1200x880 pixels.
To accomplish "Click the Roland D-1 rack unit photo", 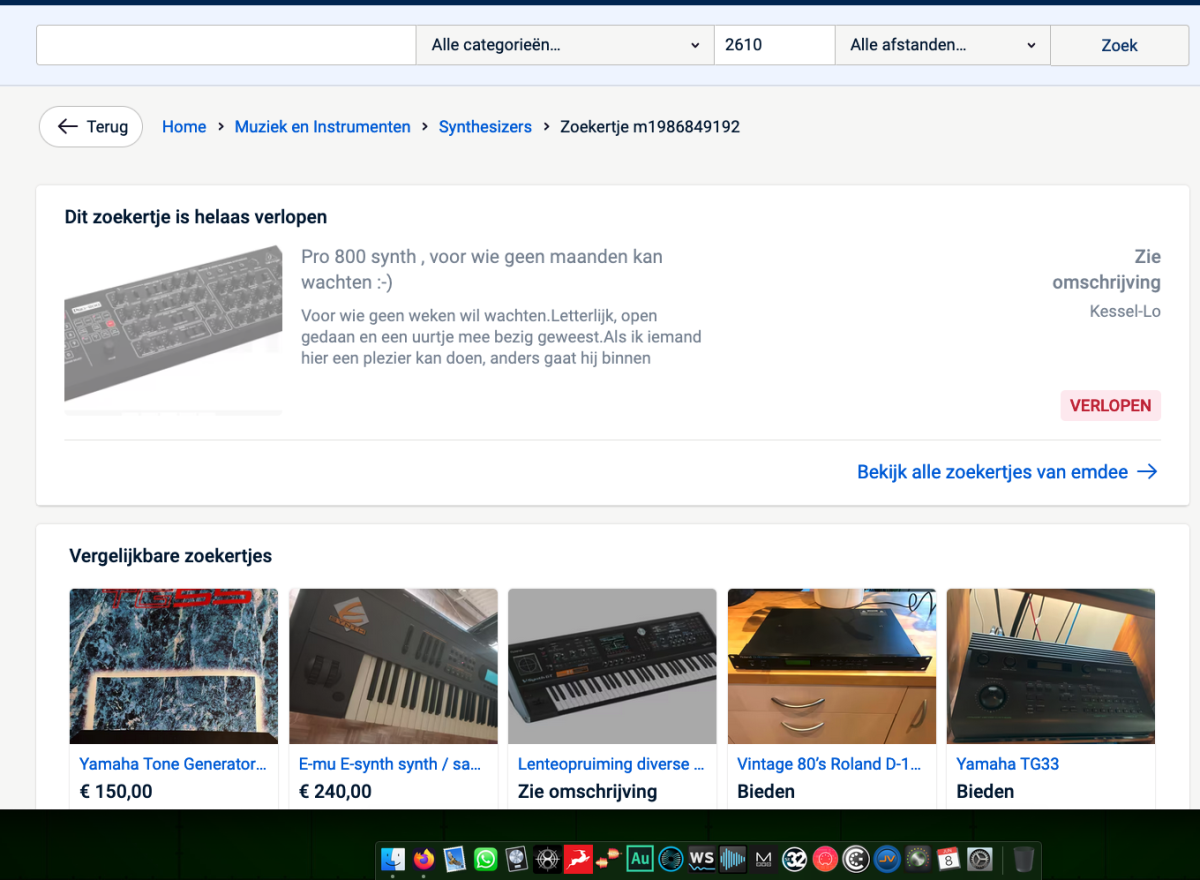I will tap(832, 666).
